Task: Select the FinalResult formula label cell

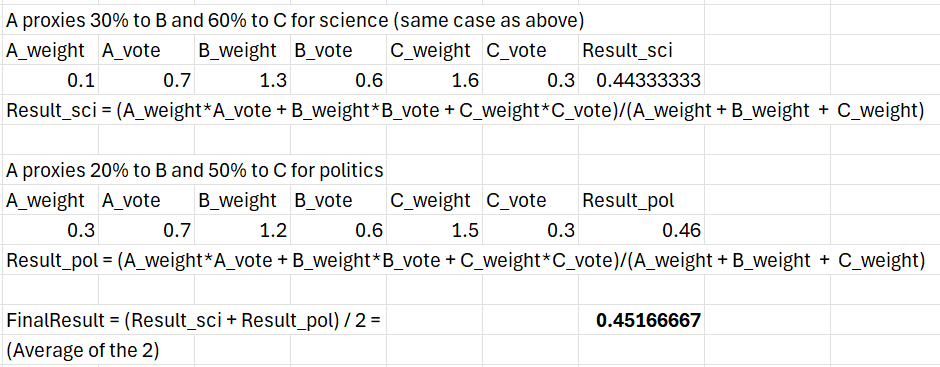Action: pos(195,320)
